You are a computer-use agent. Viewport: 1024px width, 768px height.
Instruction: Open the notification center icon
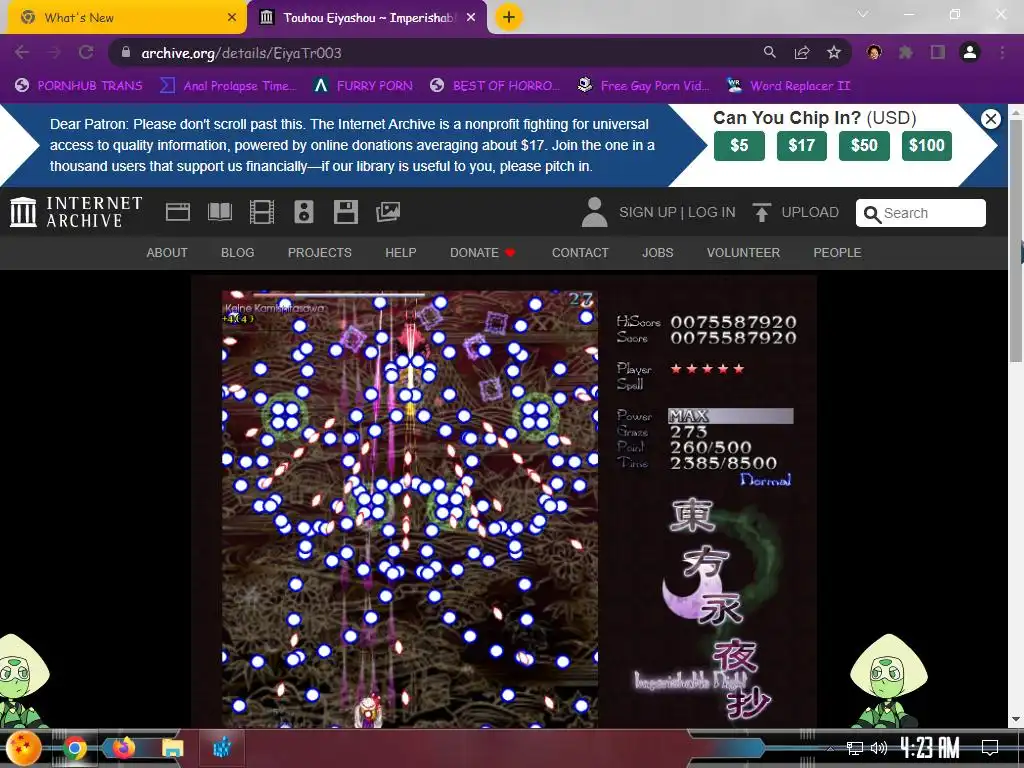click(990, 748)
